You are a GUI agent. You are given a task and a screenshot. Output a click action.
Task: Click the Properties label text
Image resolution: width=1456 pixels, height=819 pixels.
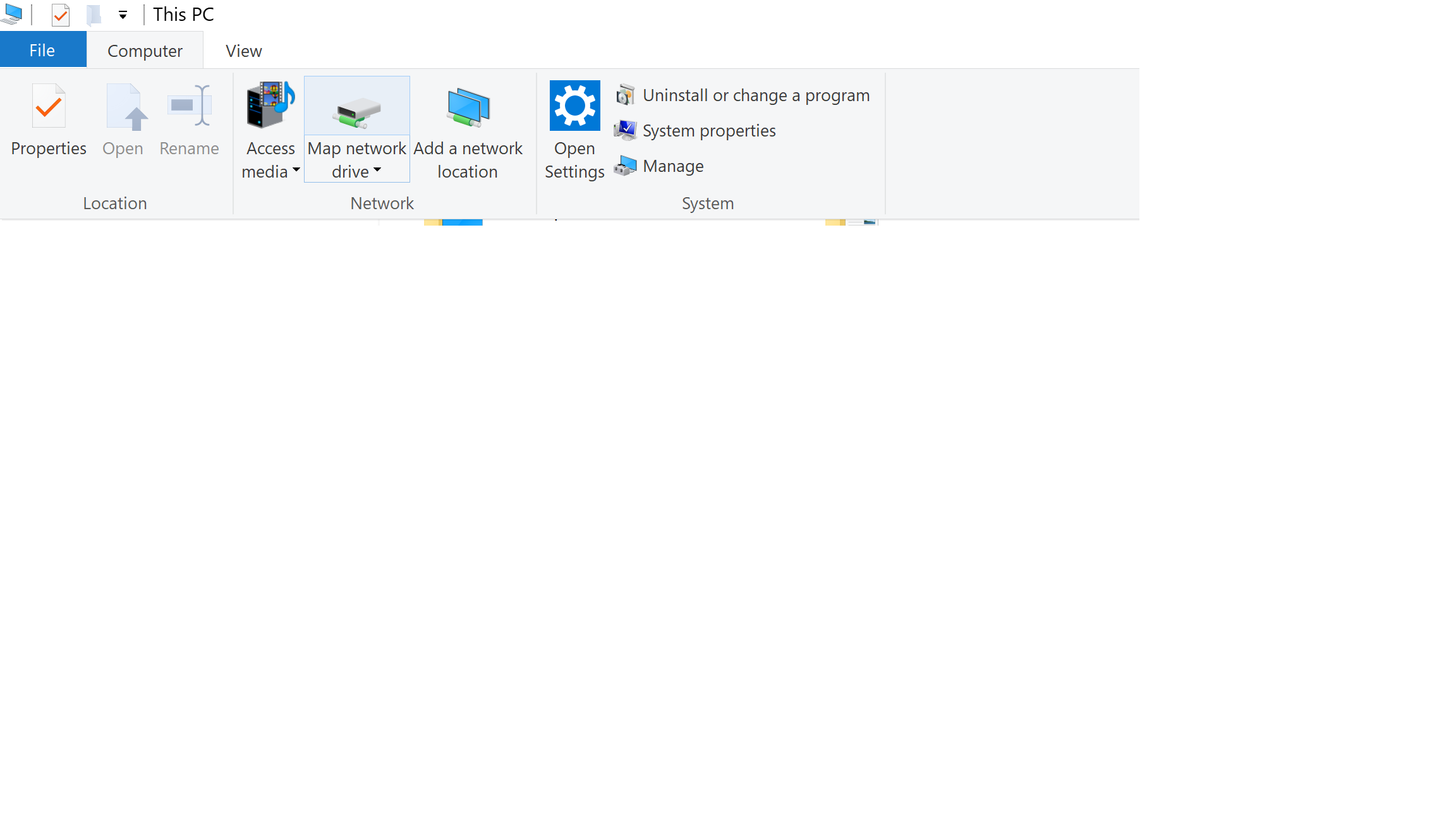point(49,149)
